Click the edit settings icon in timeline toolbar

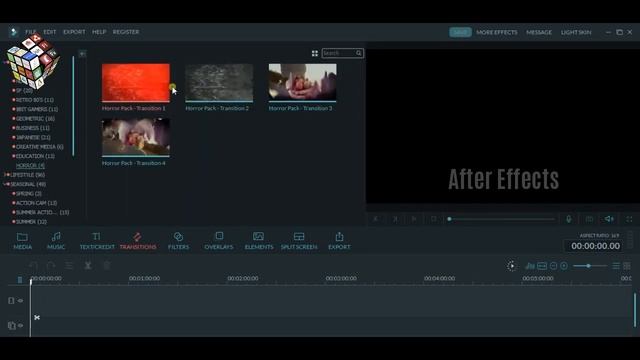coord(69,266)
